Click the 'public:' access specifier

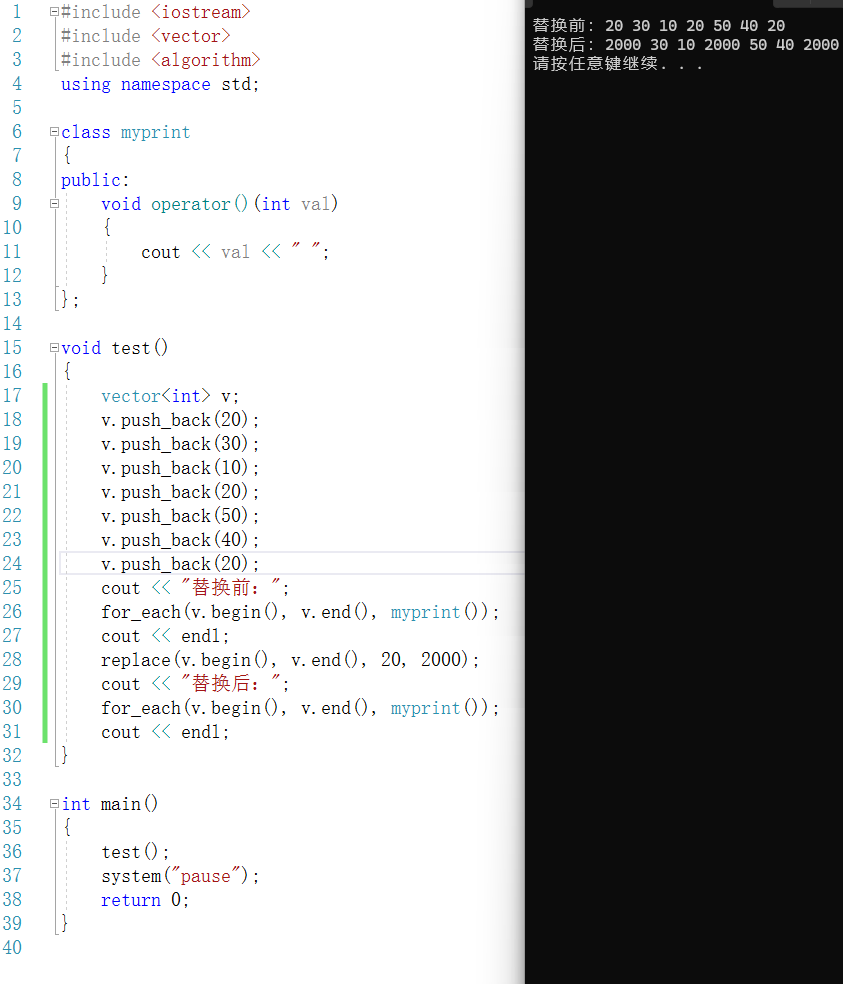95,180
